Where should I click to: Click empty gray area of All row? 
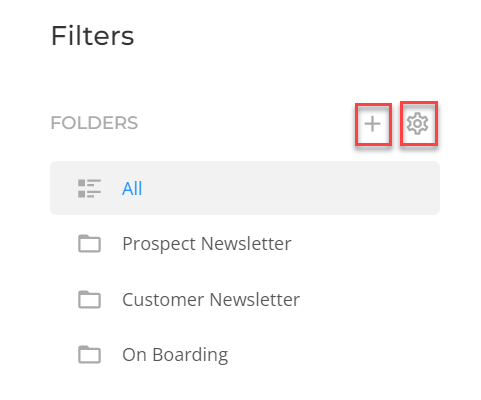coord(290,188)
